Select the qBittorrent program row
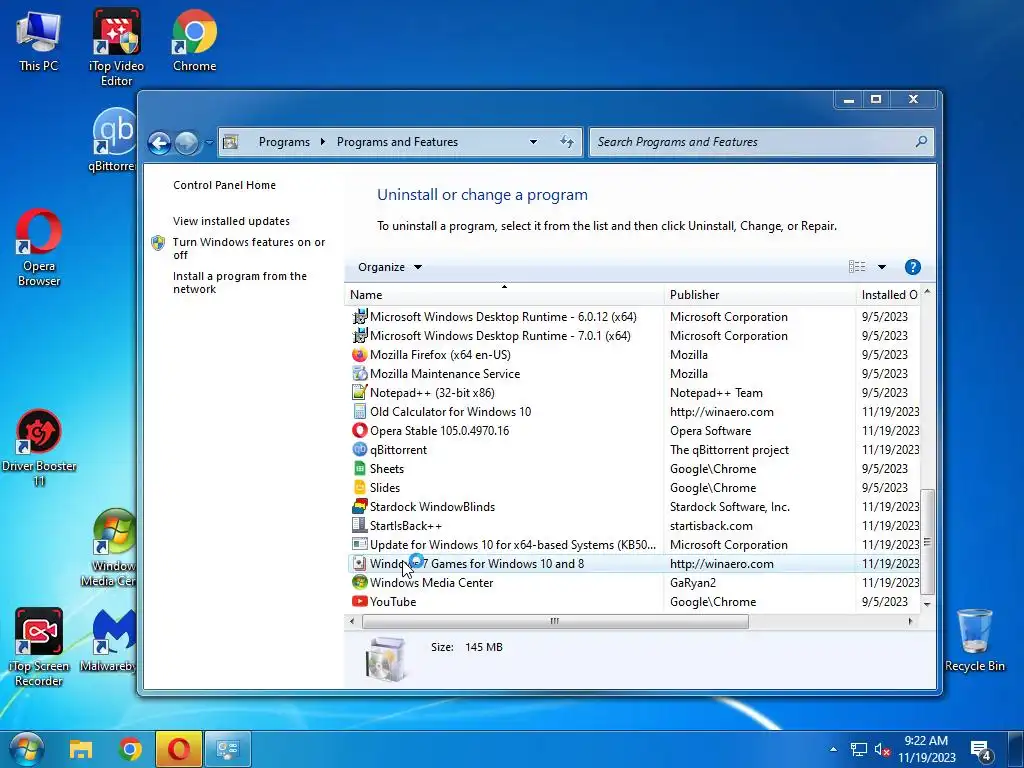Viewport: 1024px width, 768px height. 632,450
